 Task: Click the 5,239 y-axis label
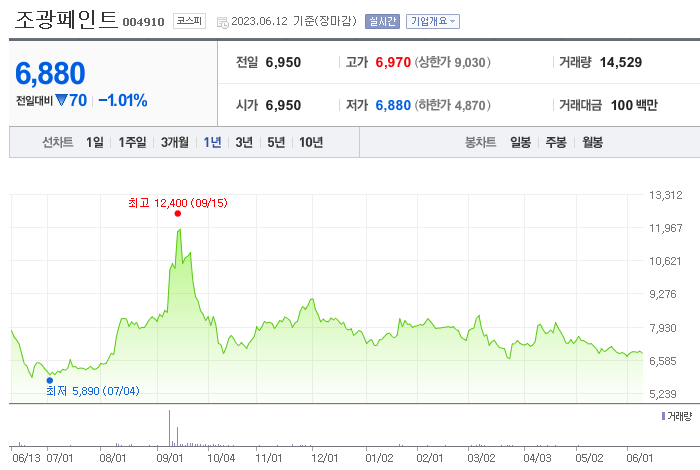(663, 394)
